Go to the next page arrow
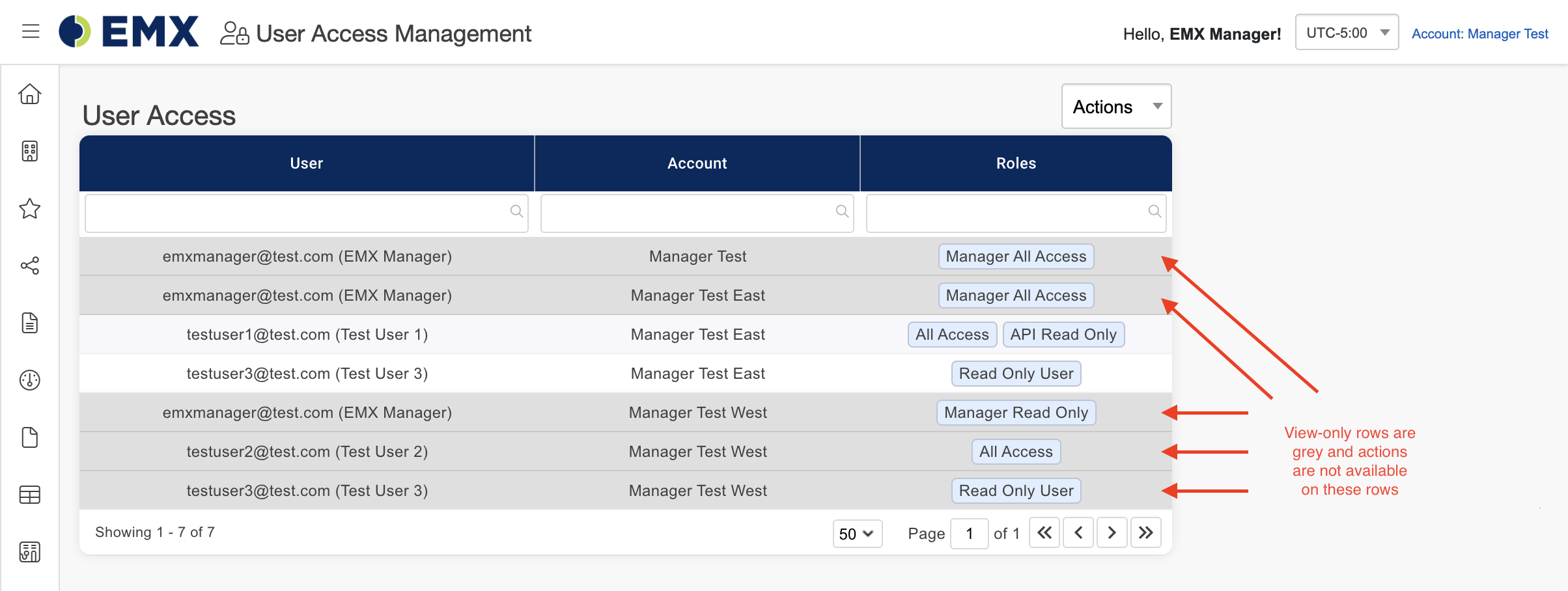Viewport: 1568px width, 591px height. point(1112,533)
